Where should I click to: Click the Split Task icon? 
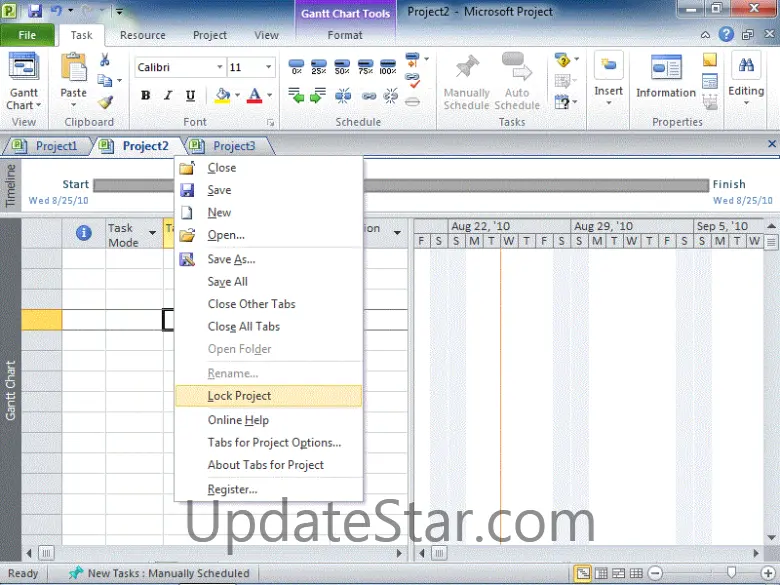[343, 96]
